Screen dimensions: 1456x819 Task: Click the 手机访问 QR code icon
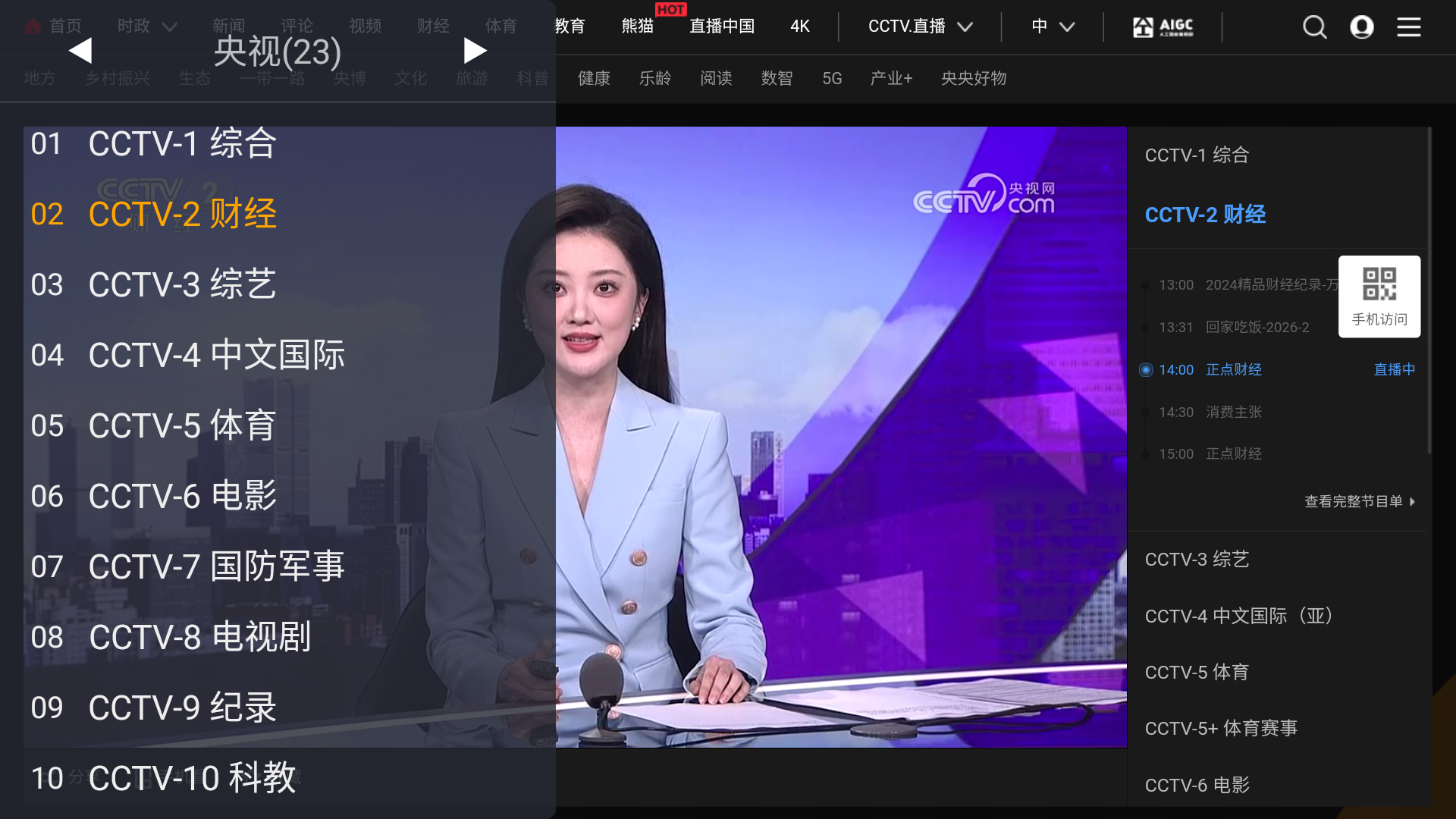[x=1379, y=284]
